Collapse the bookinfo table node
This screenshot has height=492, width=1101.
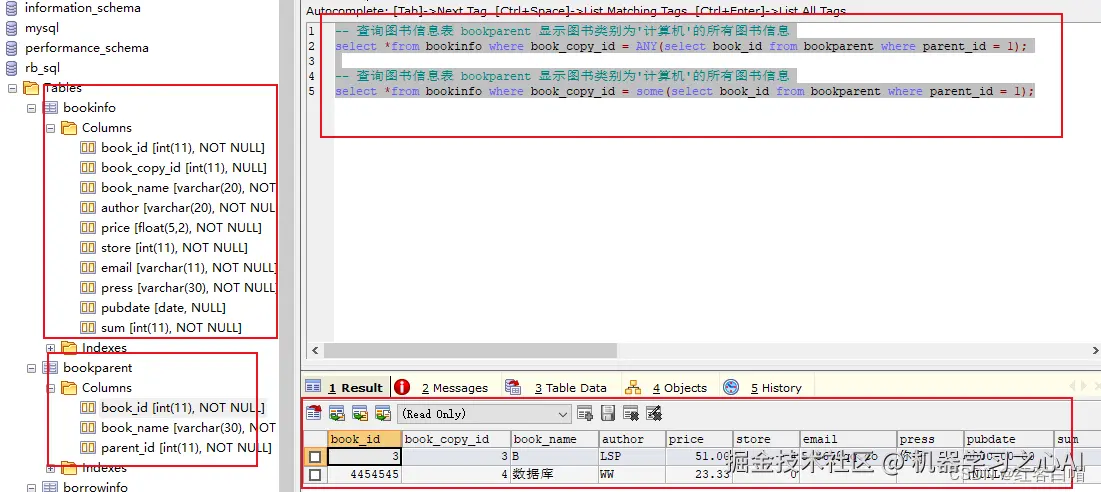coord(32,108)
